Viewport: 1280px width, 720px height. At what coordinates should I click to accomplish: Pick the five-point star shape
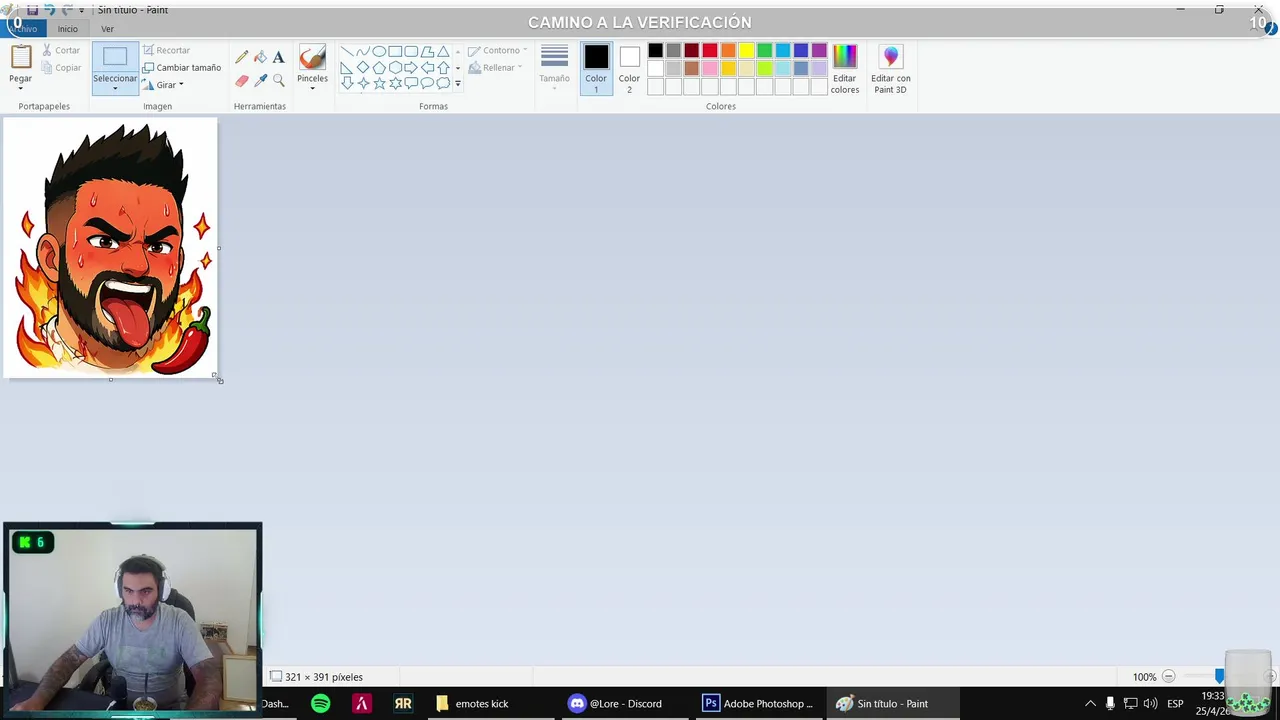coord(379,83)
